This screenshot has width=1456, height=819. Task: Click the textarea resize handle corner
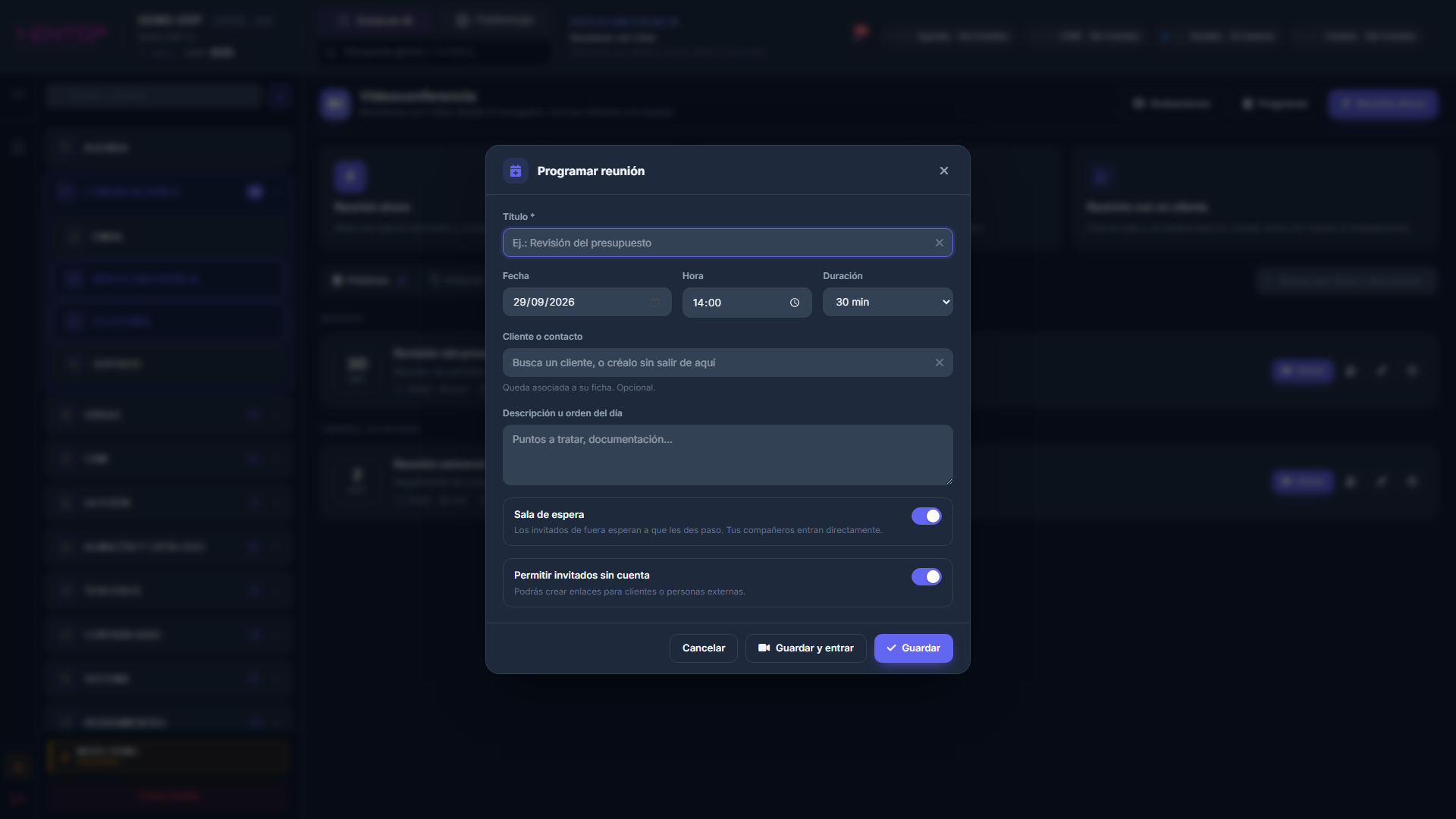pos(948,480)
